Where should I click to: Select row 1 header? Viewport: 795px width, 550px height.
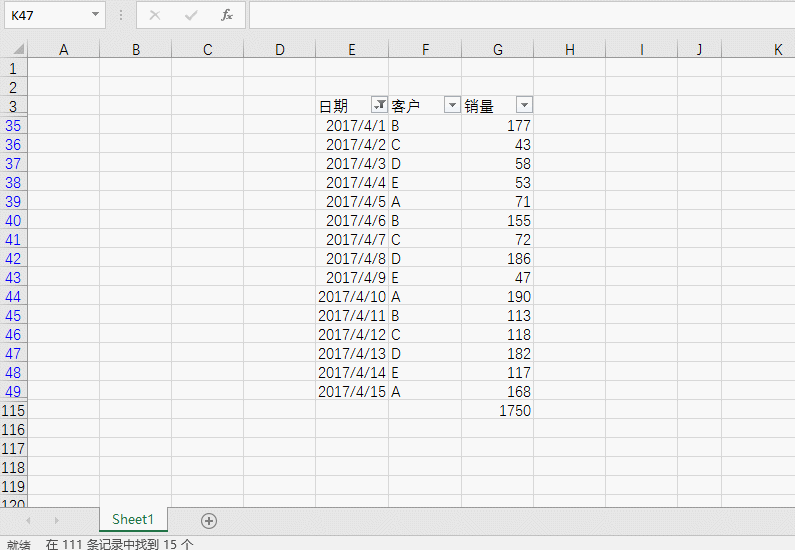(x=14, y=68)
